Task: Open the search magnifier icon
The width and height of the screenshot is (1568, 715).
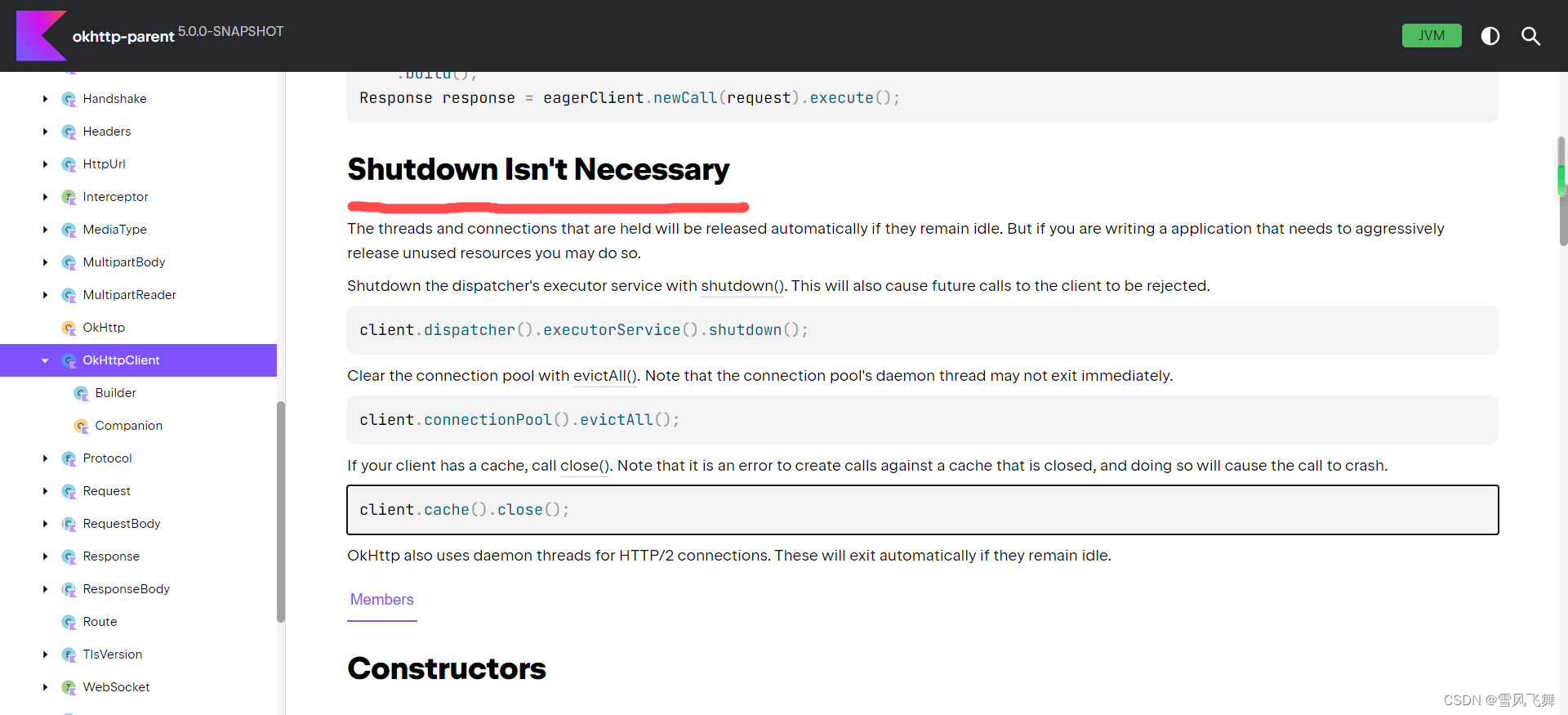Action: pyautogui.click(x=1530, y=36)
